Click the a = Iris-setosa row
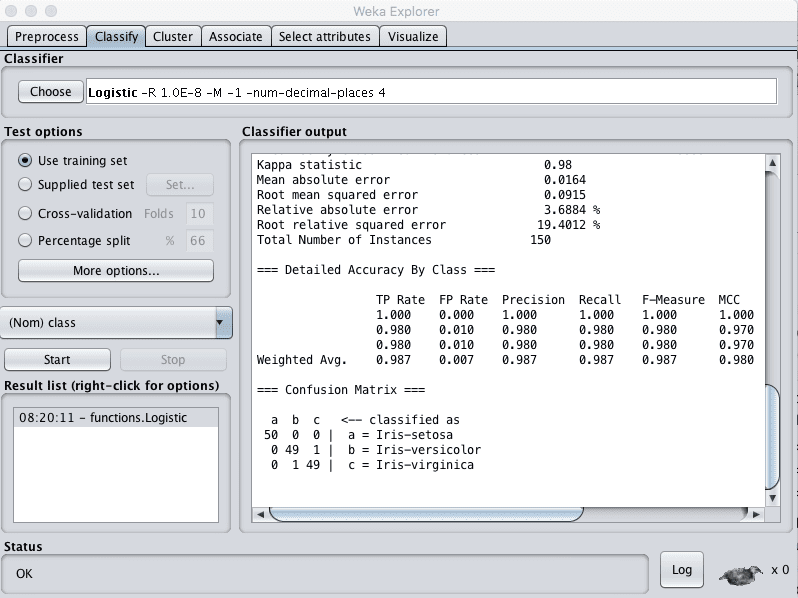This screenshot has width=798, height=598. pos(358,435)
